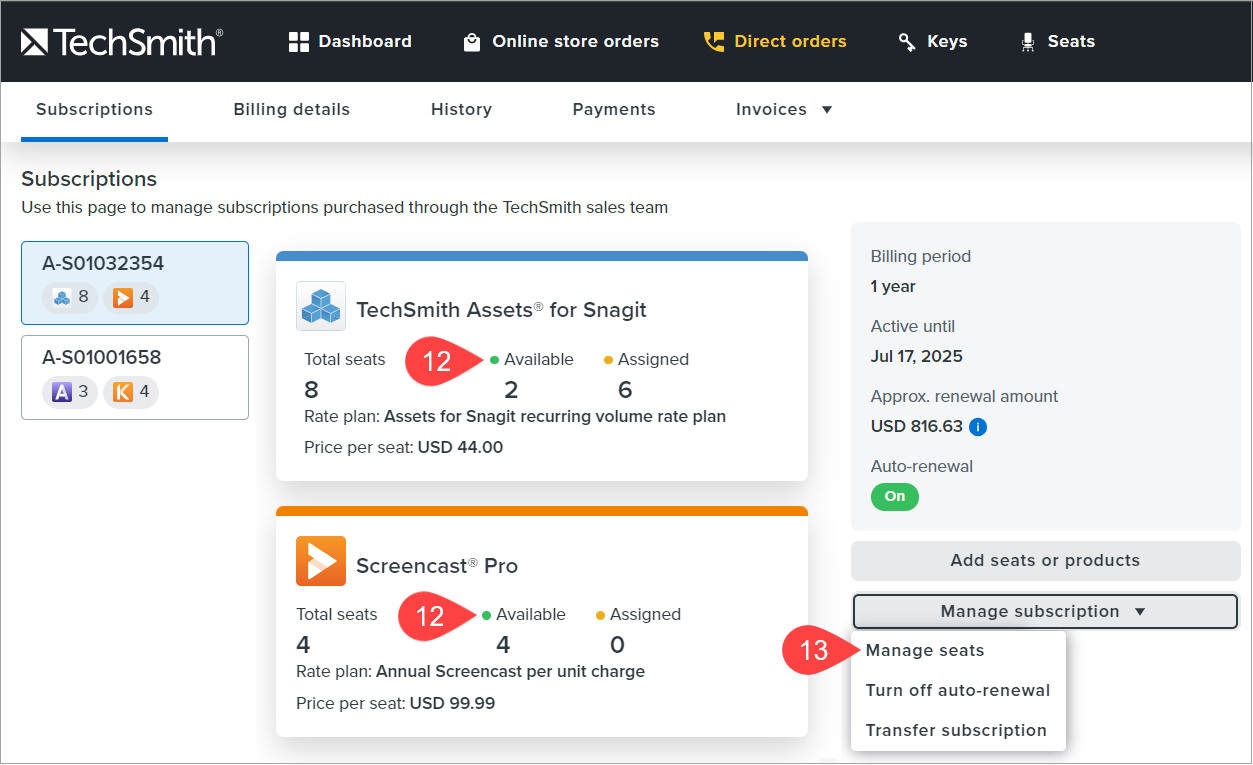Select subscription A-S01001658 in the list
This screenshot has height=765, width=1253.
[134, 376]
